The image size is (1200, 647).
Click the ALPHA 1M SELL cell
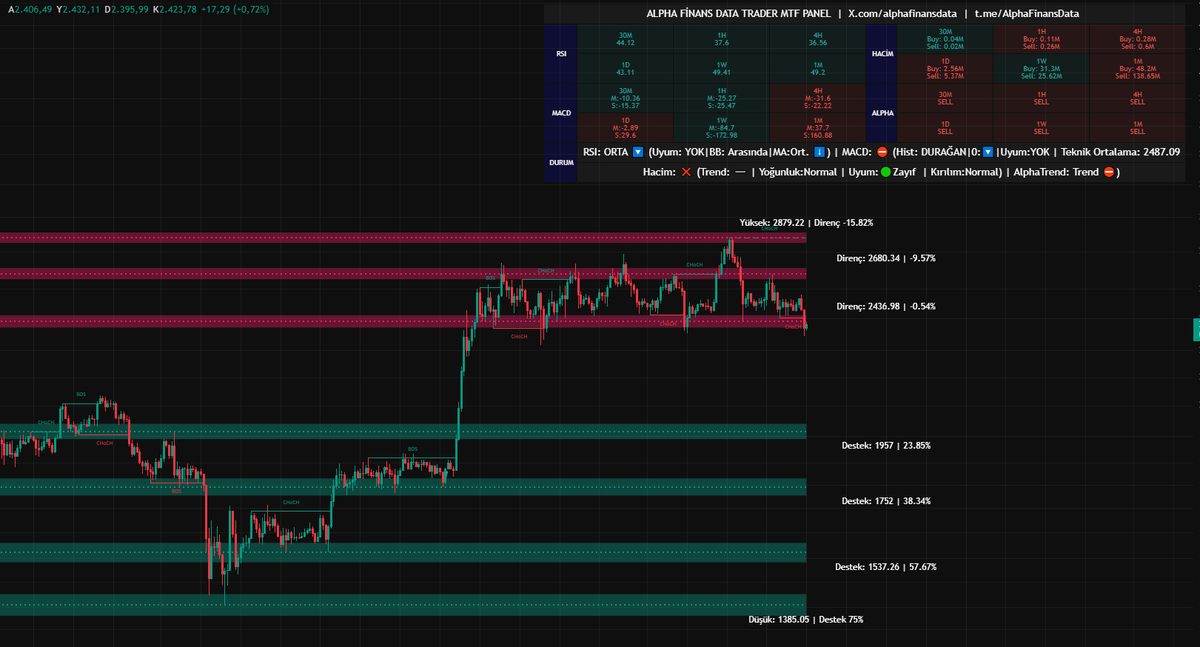pyautogui.click(x=1138, y=127)
